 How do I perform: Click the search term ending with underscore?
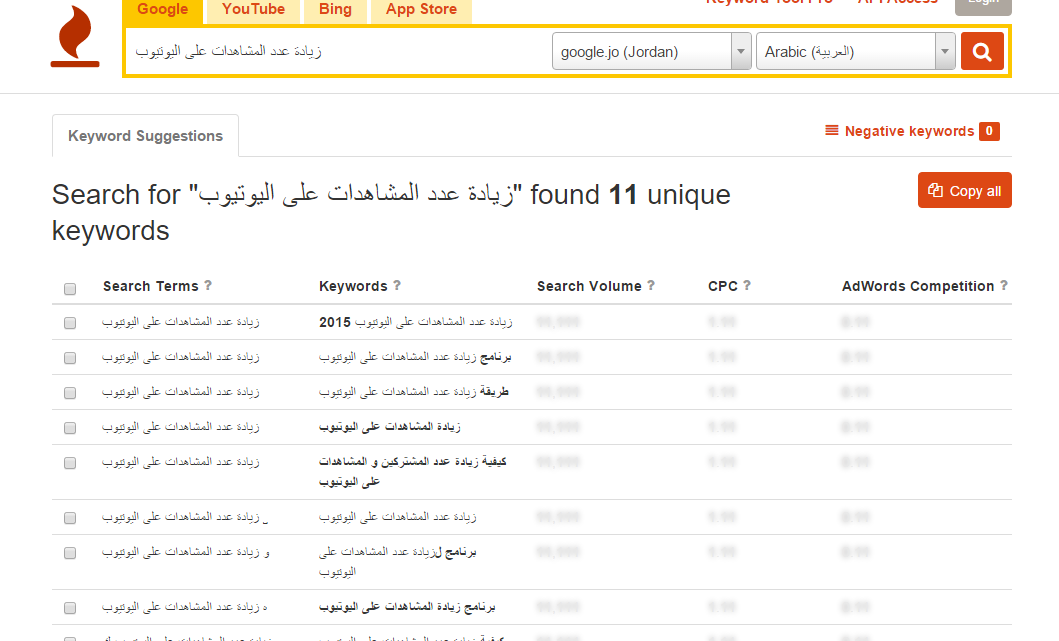(185, 517)
